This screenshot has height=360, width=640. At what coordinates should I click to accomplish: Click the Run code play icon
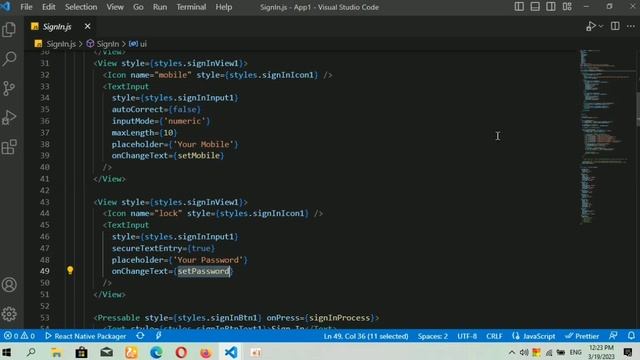point(591,27)
